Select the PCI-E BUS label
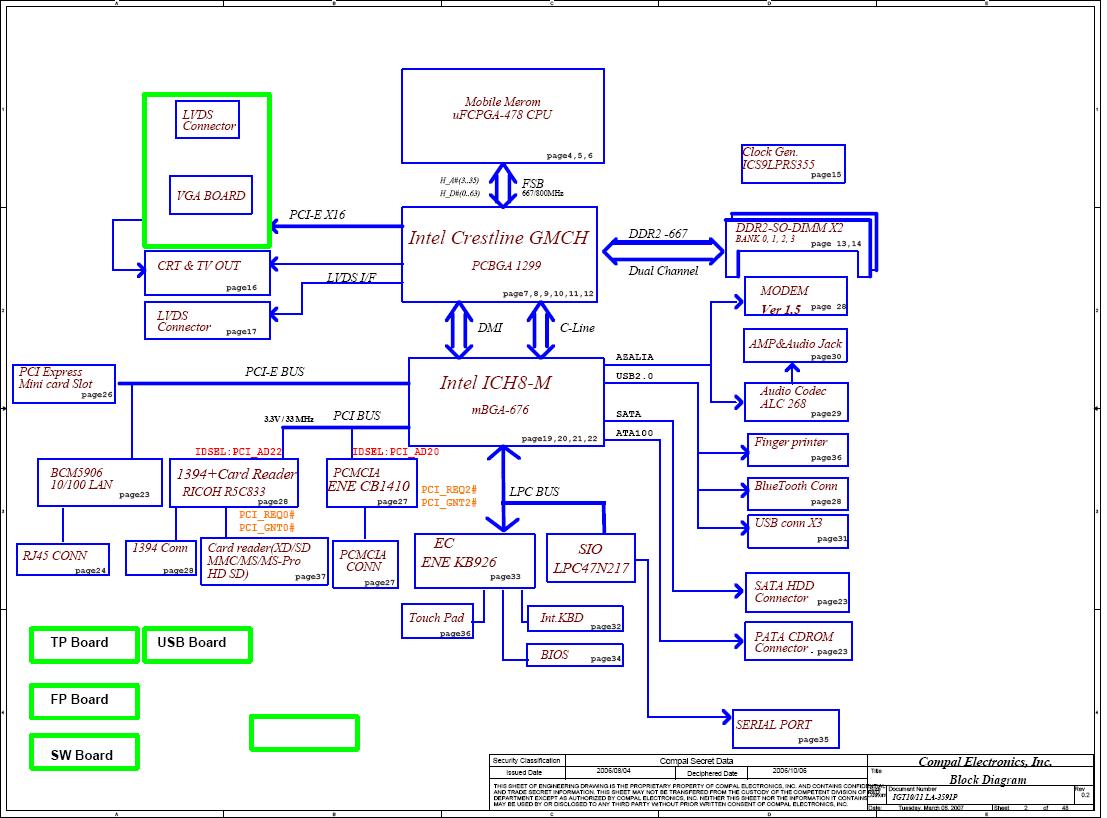 275,371
